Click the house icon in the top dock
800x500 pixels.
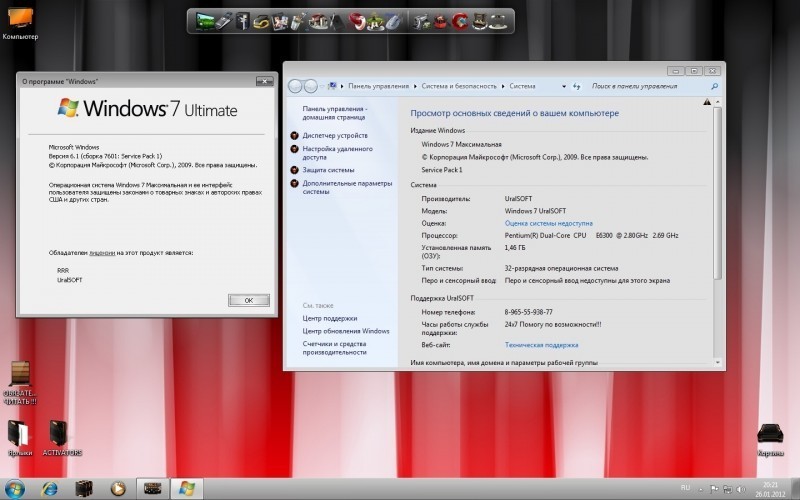(x=318, y=22)
